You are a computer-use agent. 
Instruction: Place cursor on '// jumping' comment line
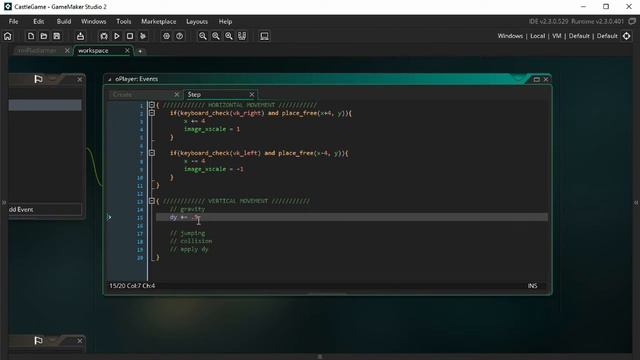(187, 233)
